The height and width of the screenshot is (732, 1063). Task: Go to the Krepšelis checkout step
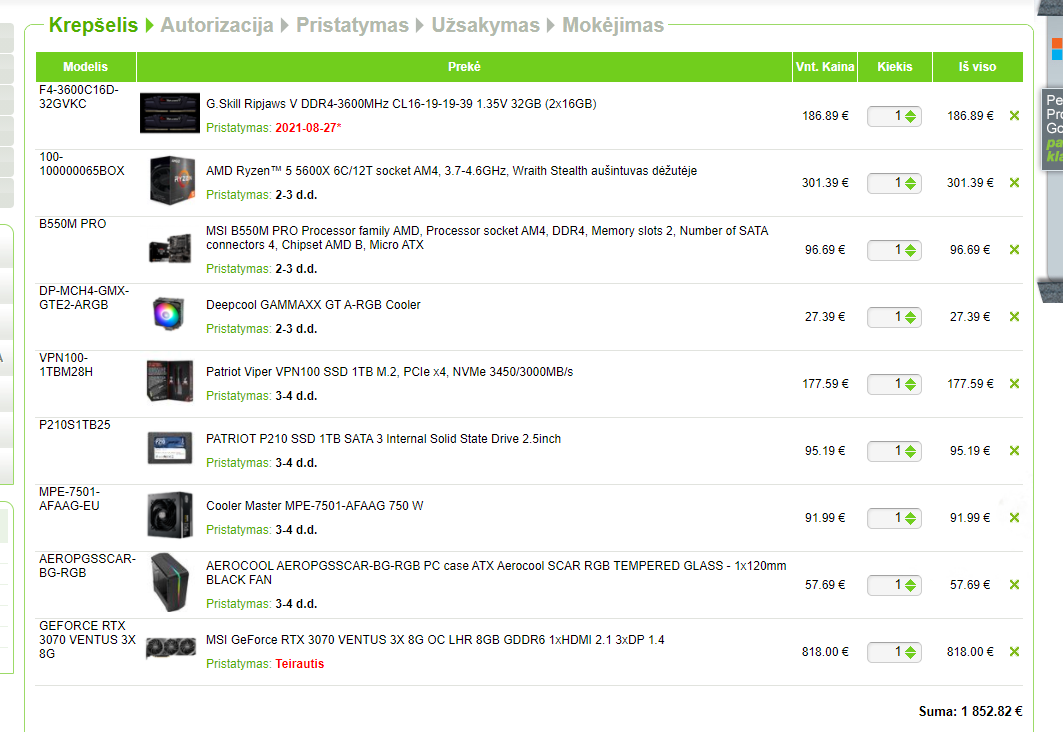coord(94,25)
